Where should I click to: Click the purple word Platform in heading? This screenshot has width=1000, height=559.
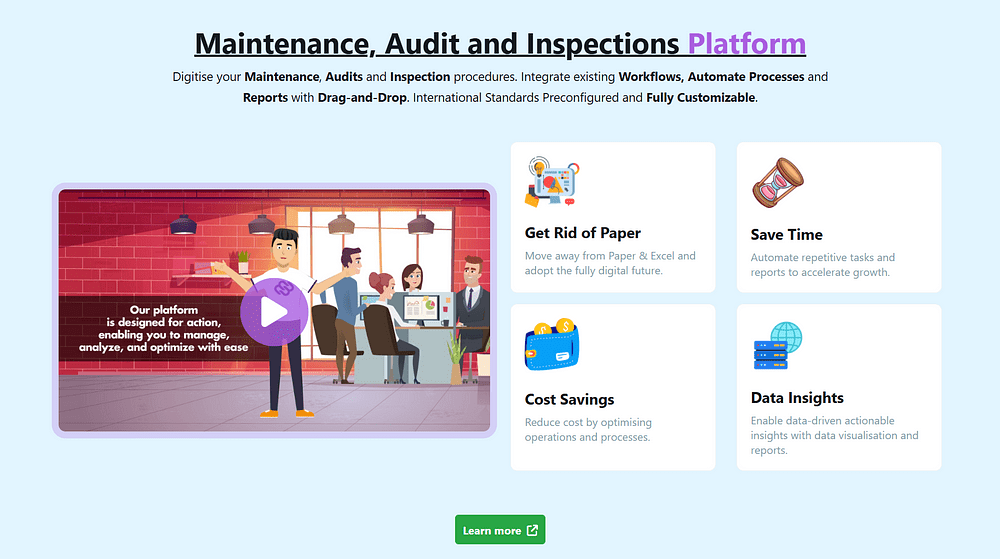(747, 43)
